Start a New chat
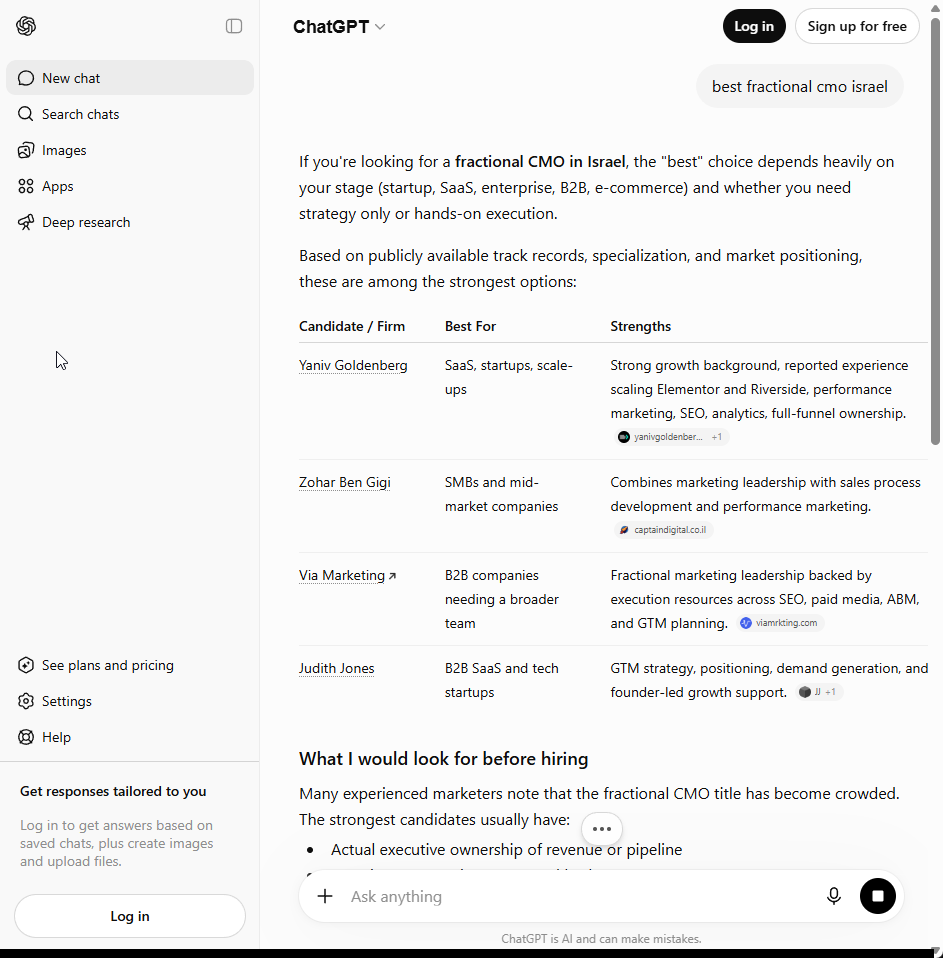 [x=130, y=78]
